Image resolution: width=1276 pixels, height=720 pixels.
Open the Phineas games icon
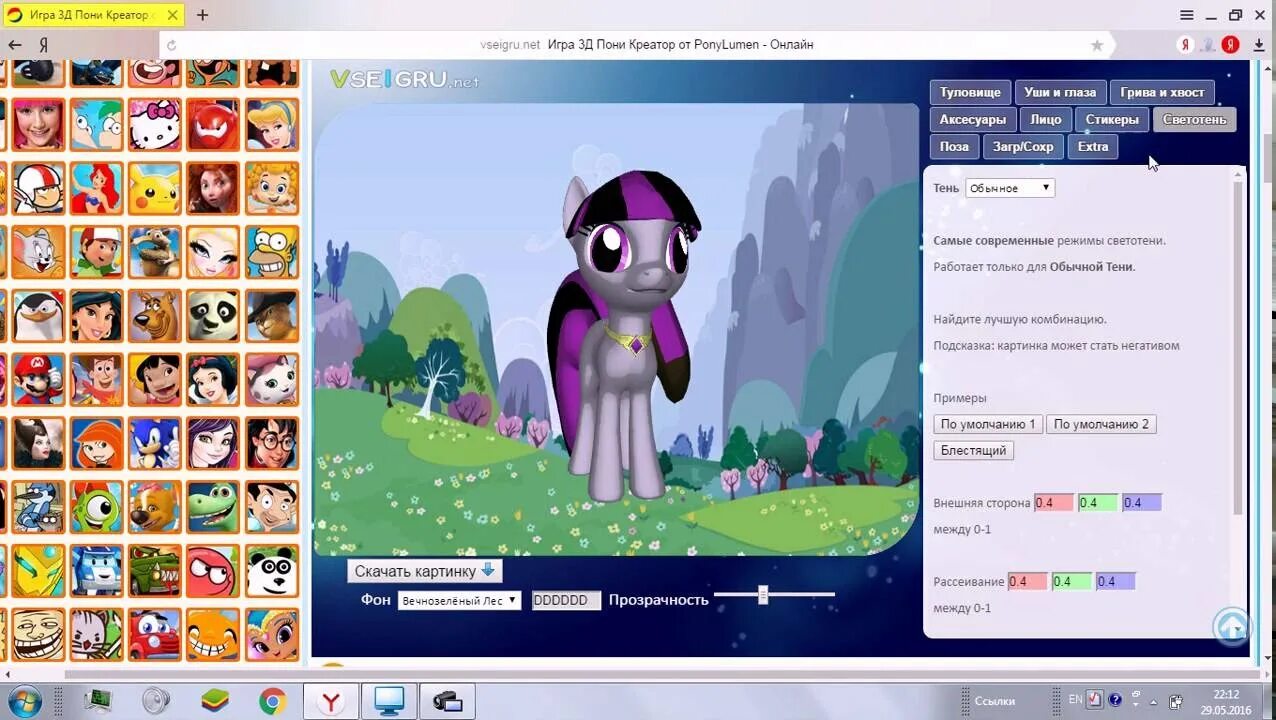coord(97,125)
